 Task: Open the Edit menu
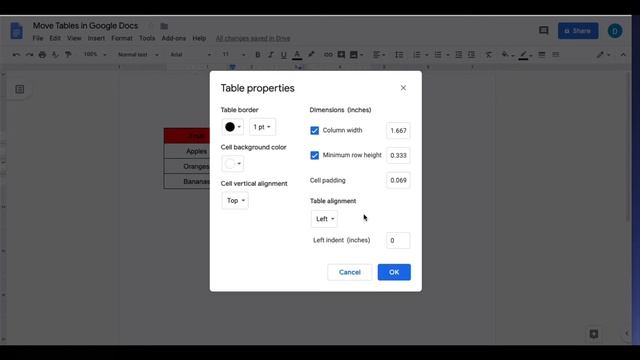[55, 38]
